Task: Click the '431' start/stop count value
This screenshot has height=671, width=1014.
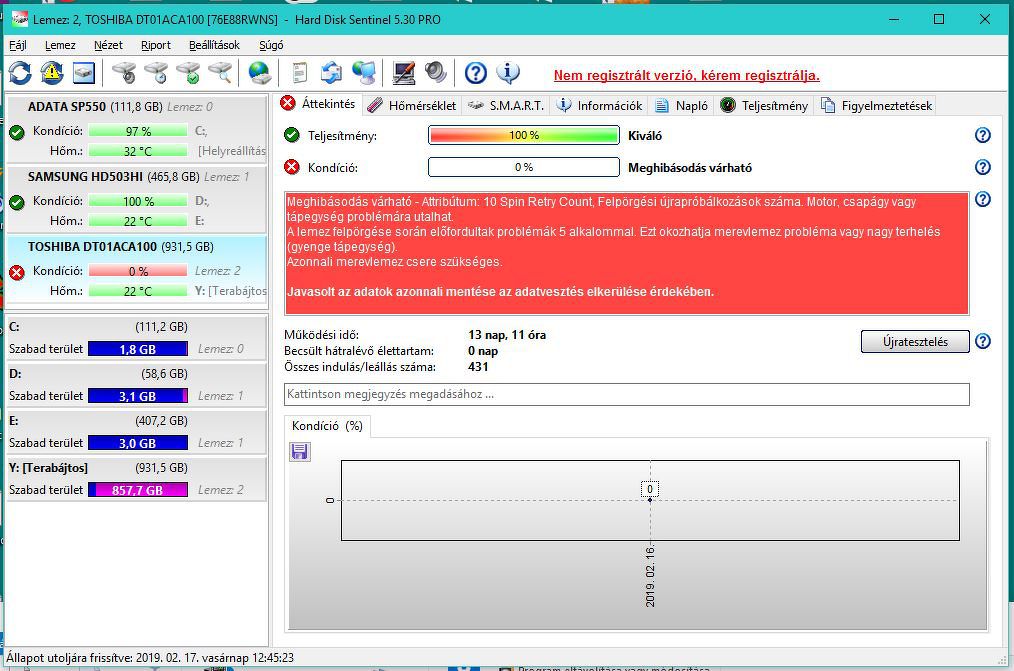Action: coord(479,367)
